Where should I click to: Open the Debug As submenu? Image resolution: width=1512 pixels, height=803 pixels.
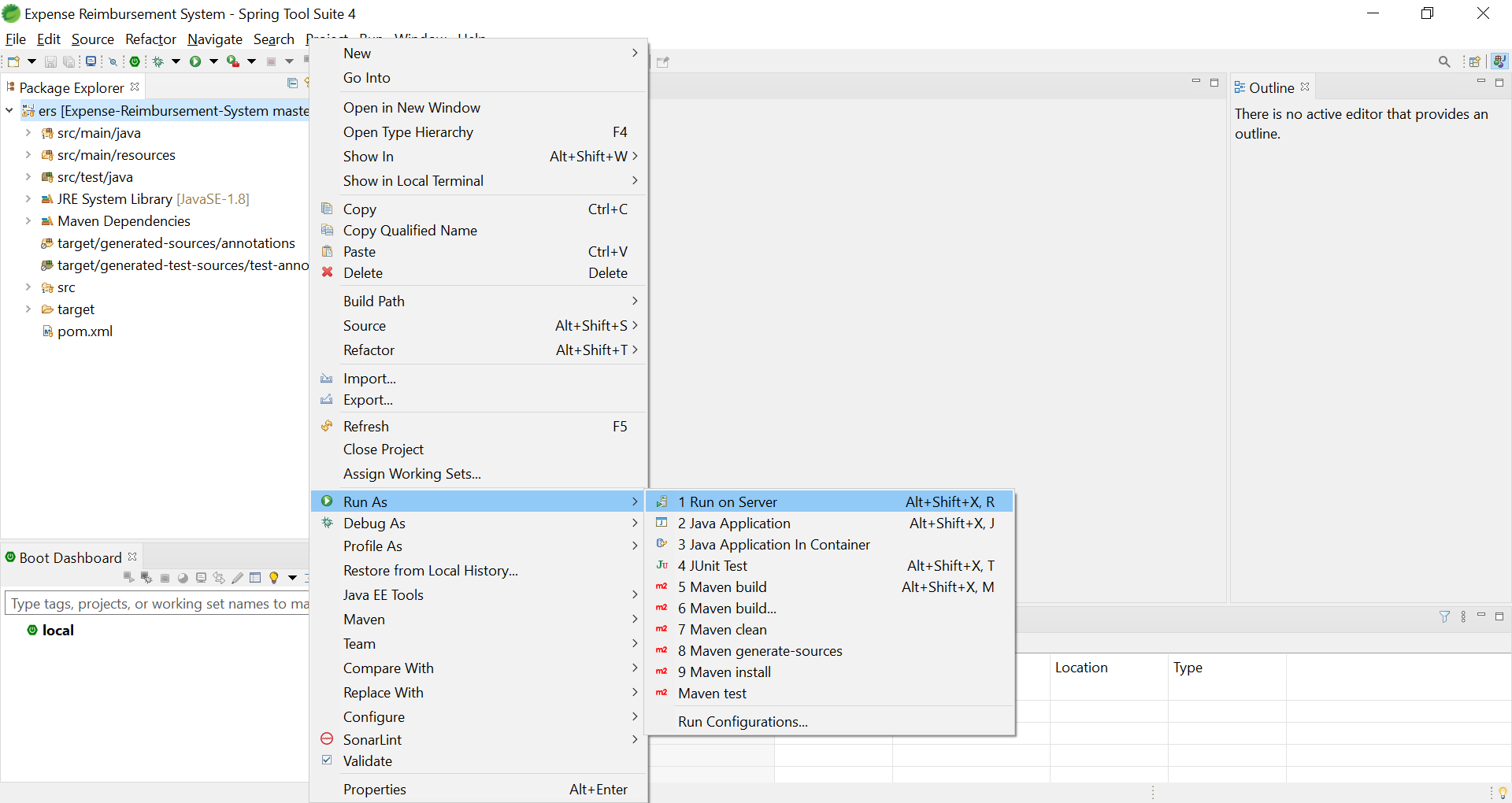coord(479,523)
